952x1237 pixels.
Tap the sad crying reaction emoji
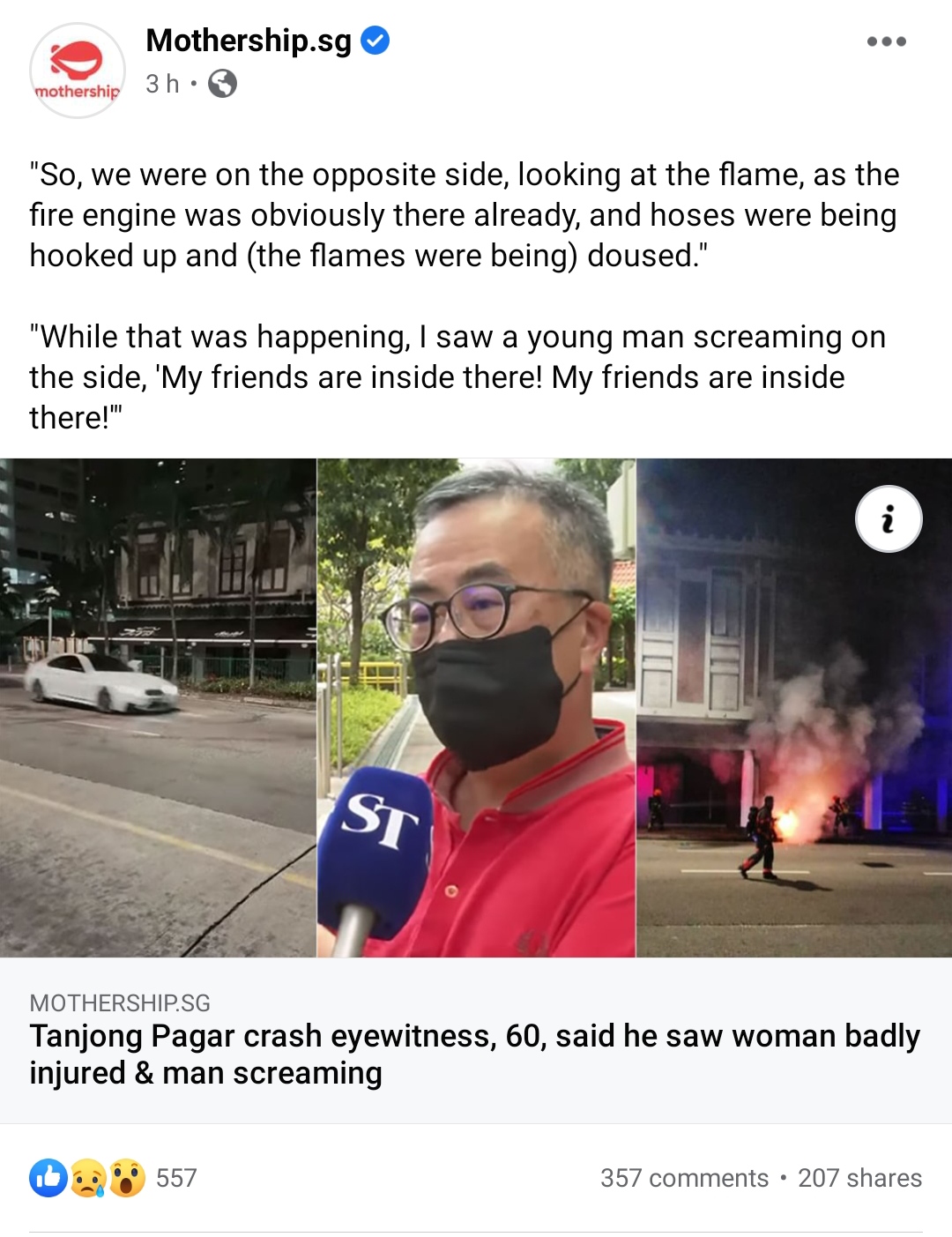88,1178
